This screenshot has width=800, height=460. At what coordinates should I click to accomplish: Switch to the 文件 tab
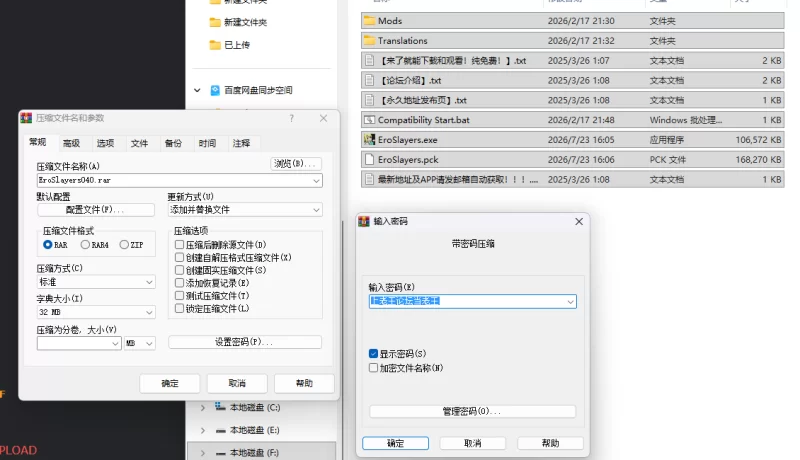coord(139,143)
